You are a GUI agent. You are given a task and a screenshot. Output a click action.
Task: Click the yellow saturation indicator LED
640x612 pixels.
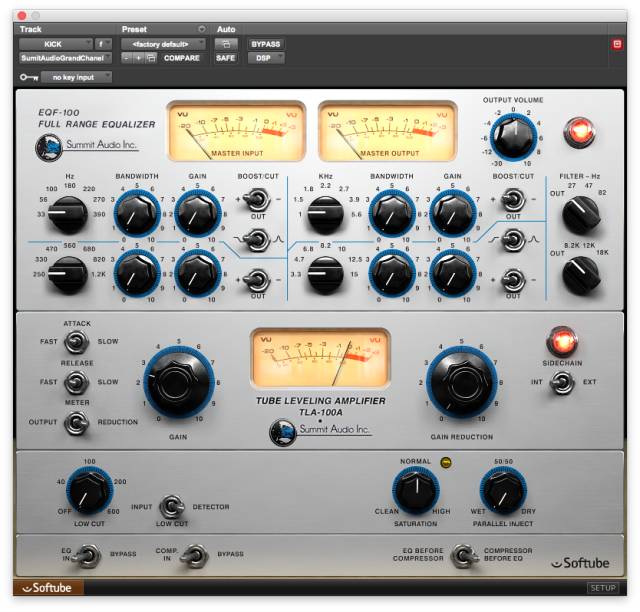[x=446, y=462]
